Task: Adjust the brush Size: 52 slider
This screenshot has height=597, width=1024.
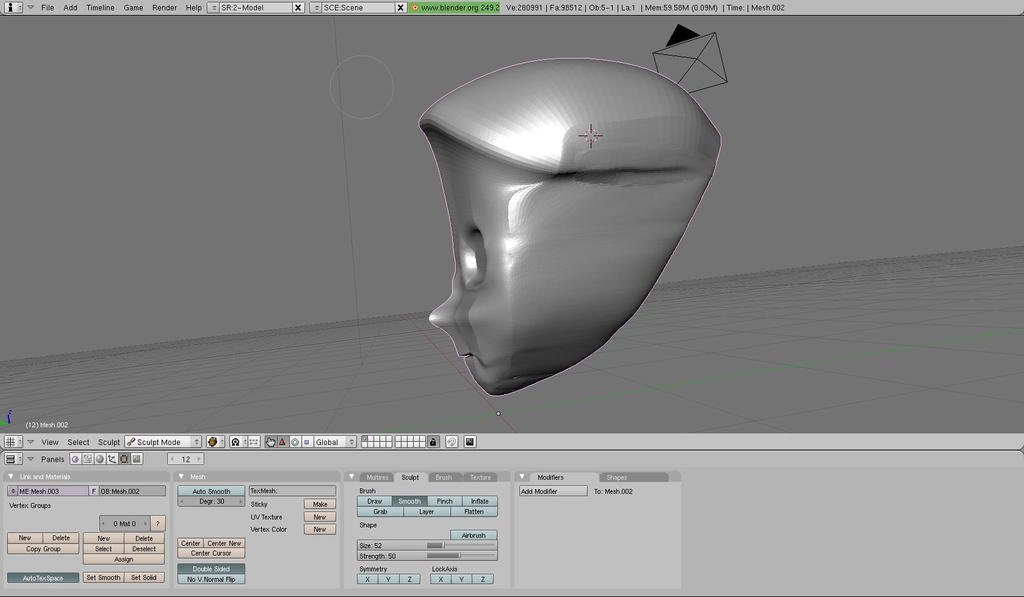Action: [x=427, y=545]
